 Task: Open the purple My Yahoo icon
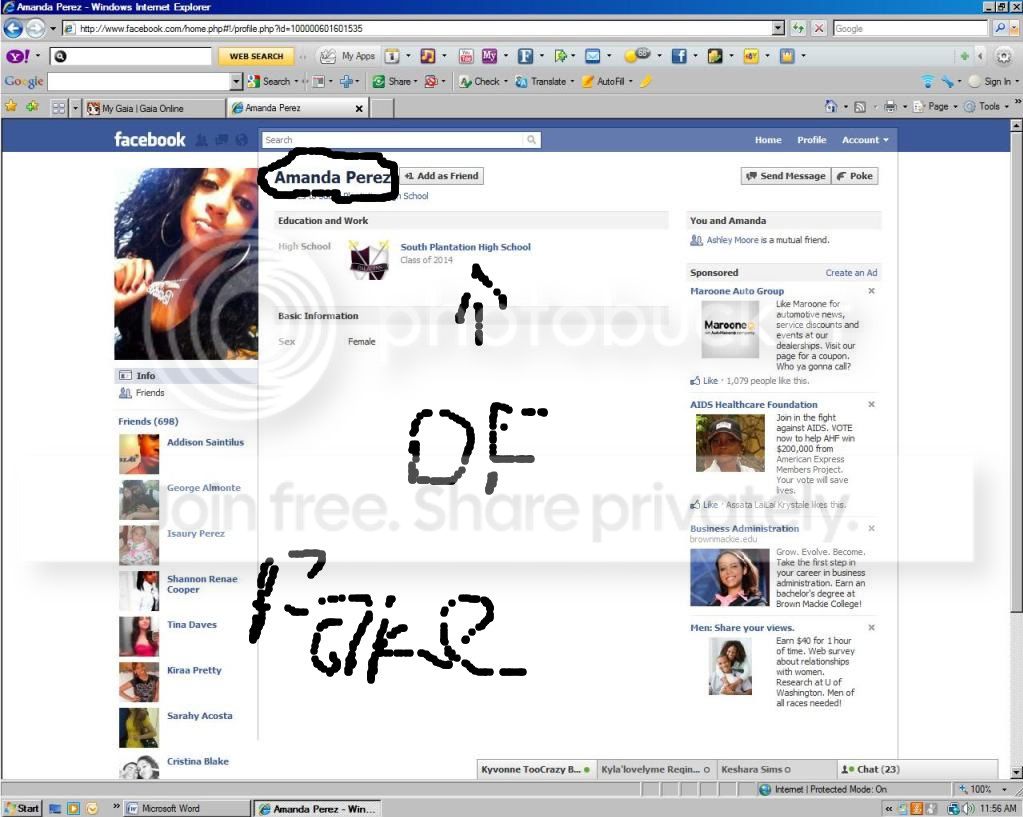(x=489, y=56)
